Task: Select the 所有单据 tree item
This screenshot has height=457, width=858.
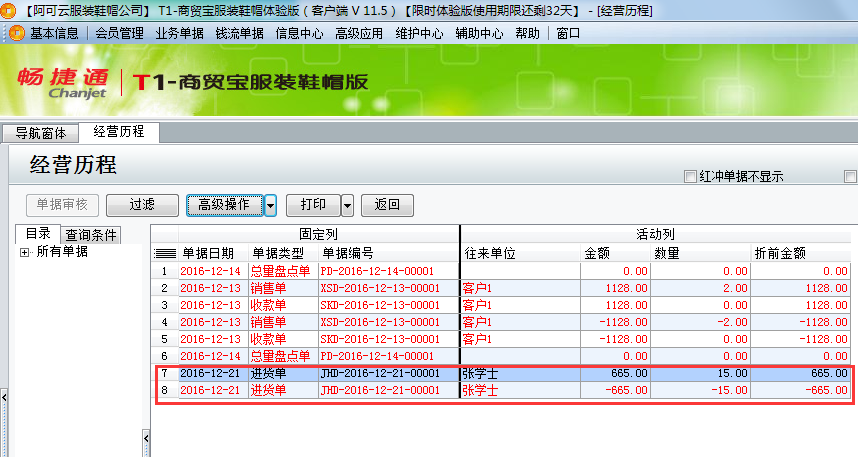Action: (62, 252)
